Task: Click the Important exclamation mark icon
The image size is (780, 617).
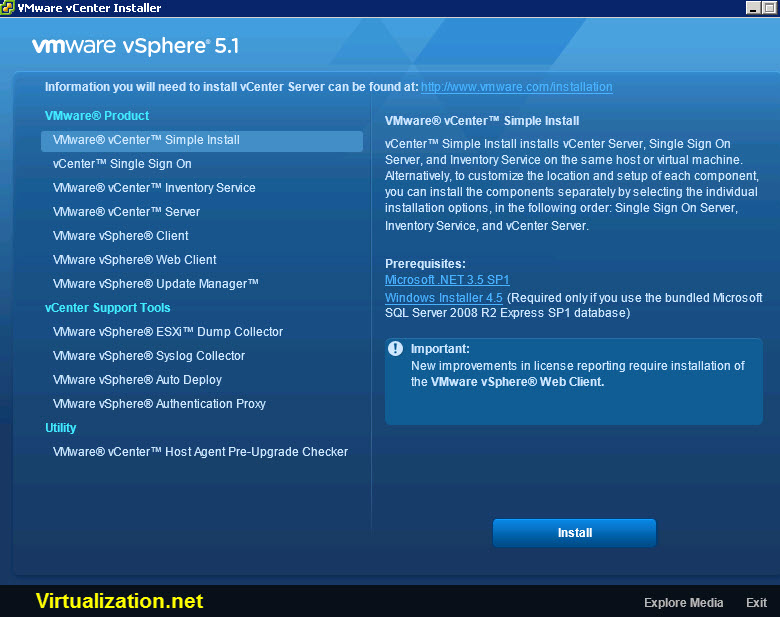Action: [395, 348]
